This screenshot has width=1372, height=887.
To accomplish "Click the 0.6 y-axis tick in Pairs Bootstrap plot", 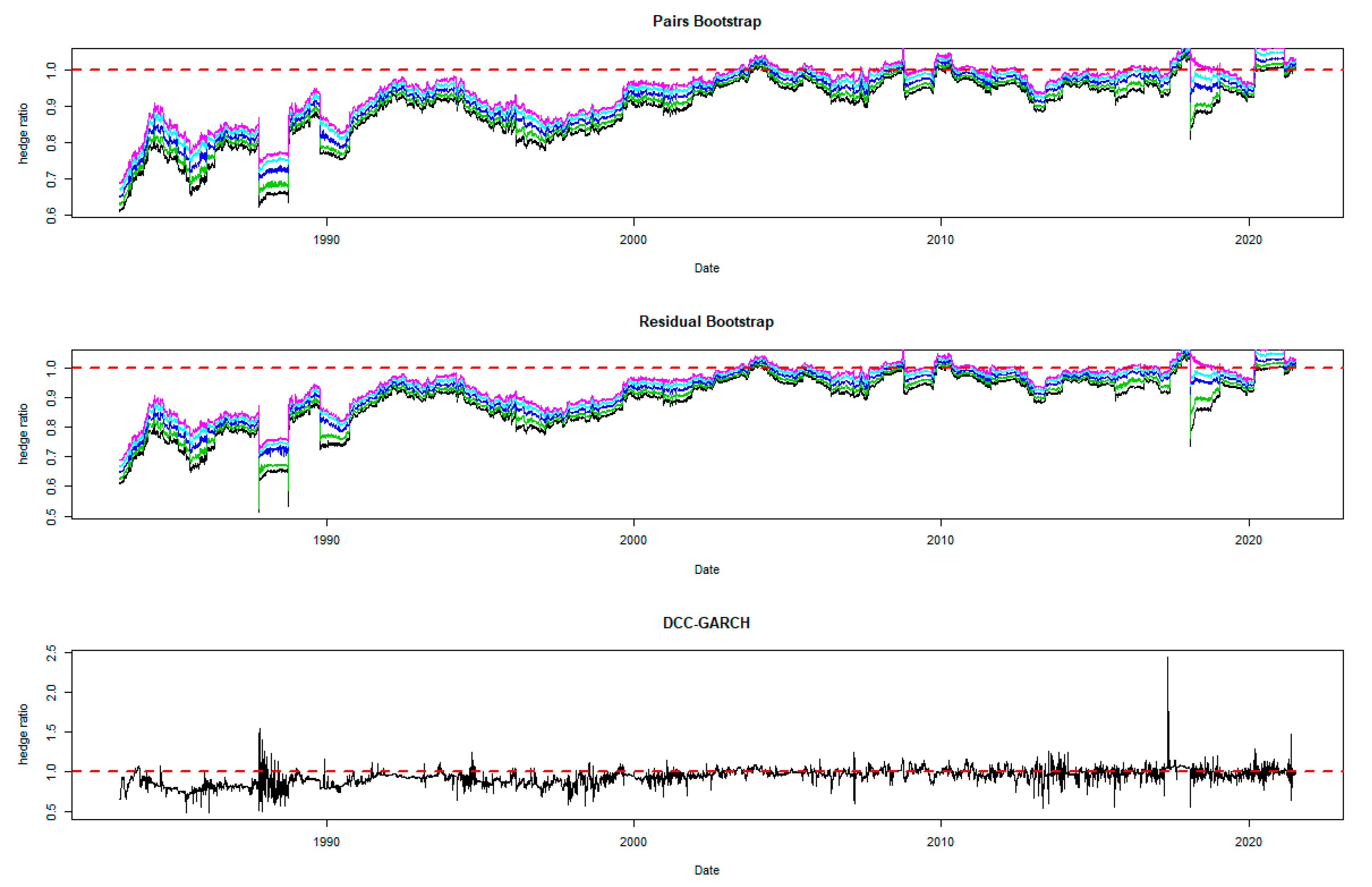I will click(x=52, y=216).
